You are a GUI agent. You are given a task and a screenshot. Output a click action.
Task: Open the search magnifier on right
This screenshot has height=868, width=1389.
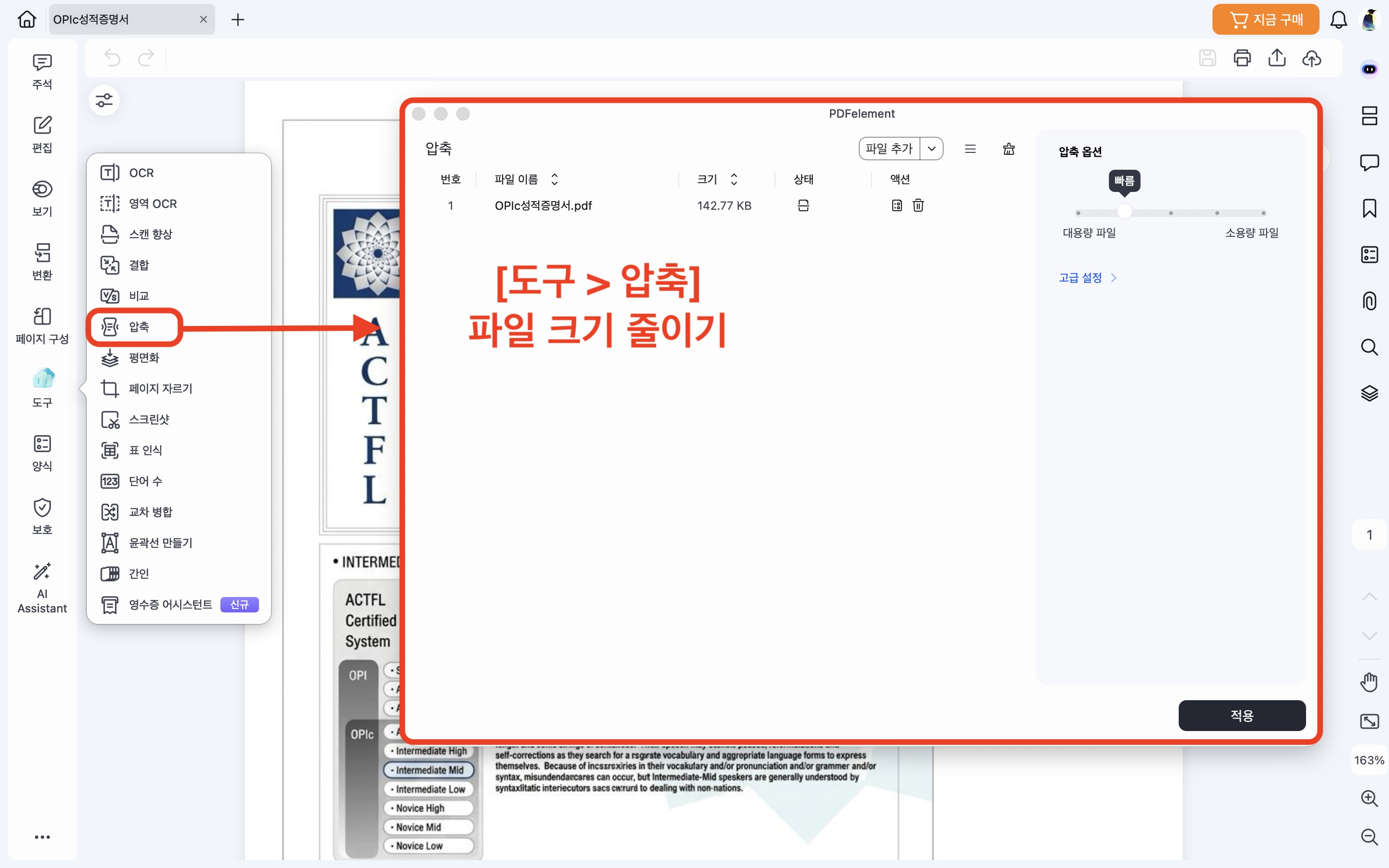pos(1370,347)
